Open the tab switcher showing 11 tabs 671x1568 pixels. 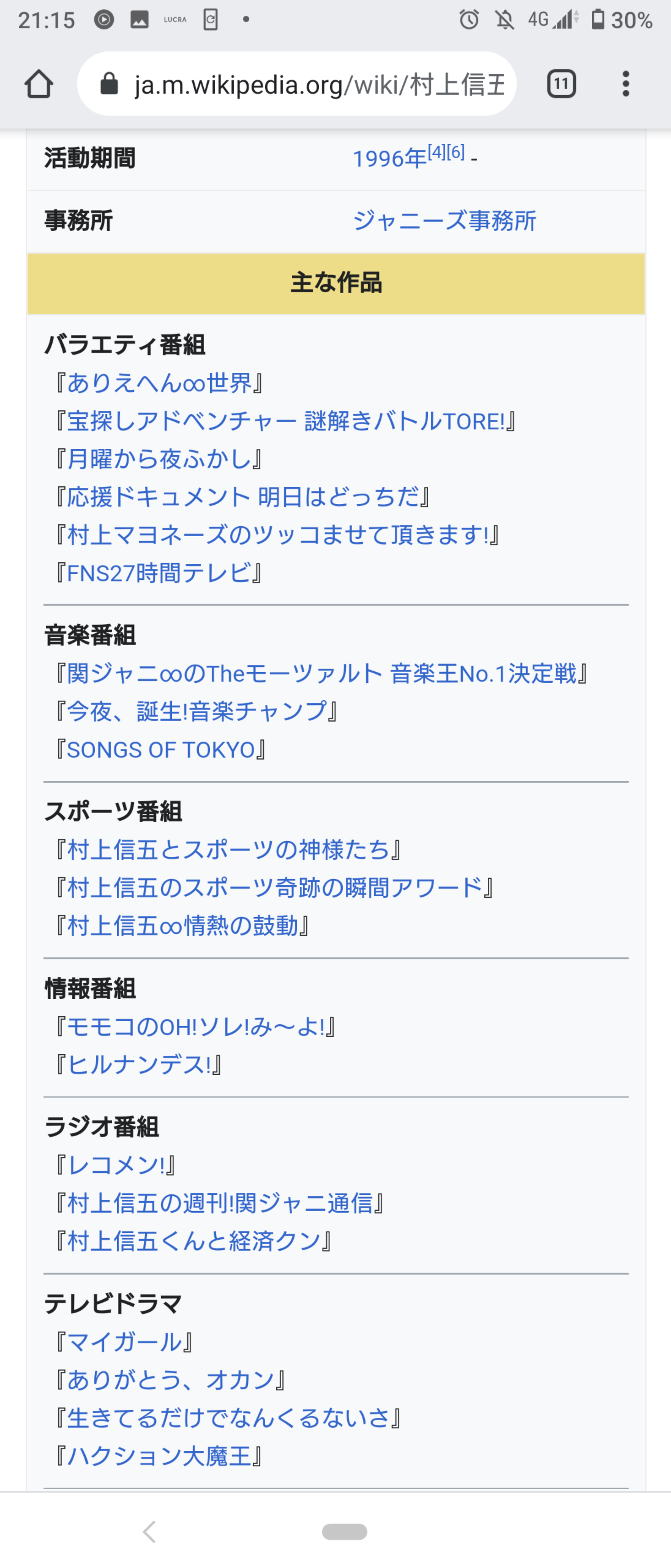coord(562,84)
